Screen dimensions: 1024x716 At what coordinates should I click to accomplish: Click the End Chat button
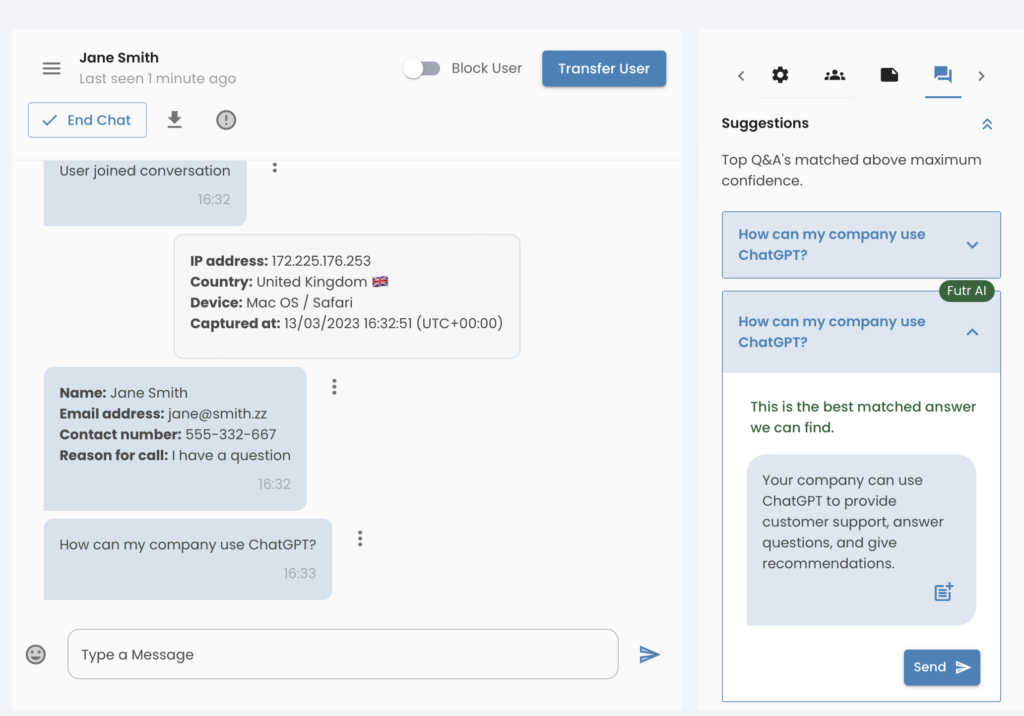[87, 120]
